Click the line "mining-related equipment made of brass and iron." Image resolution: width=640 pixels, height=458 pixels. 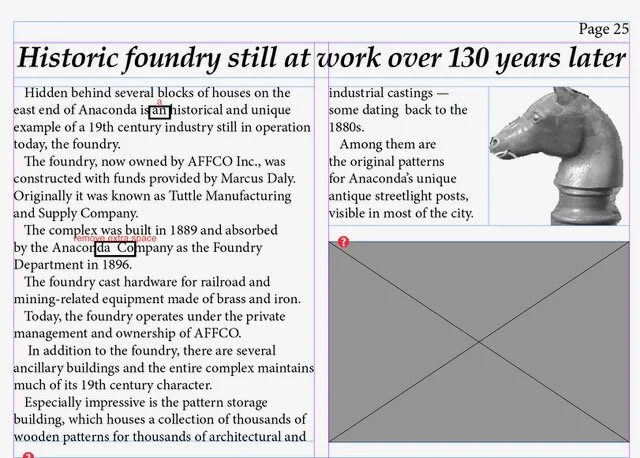157,299
